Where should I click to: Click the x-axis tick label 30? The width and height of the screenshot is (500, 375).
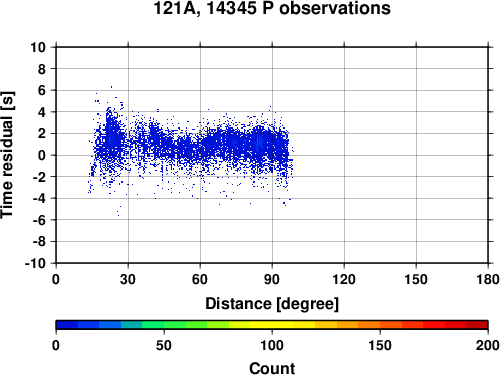point(128,279)
